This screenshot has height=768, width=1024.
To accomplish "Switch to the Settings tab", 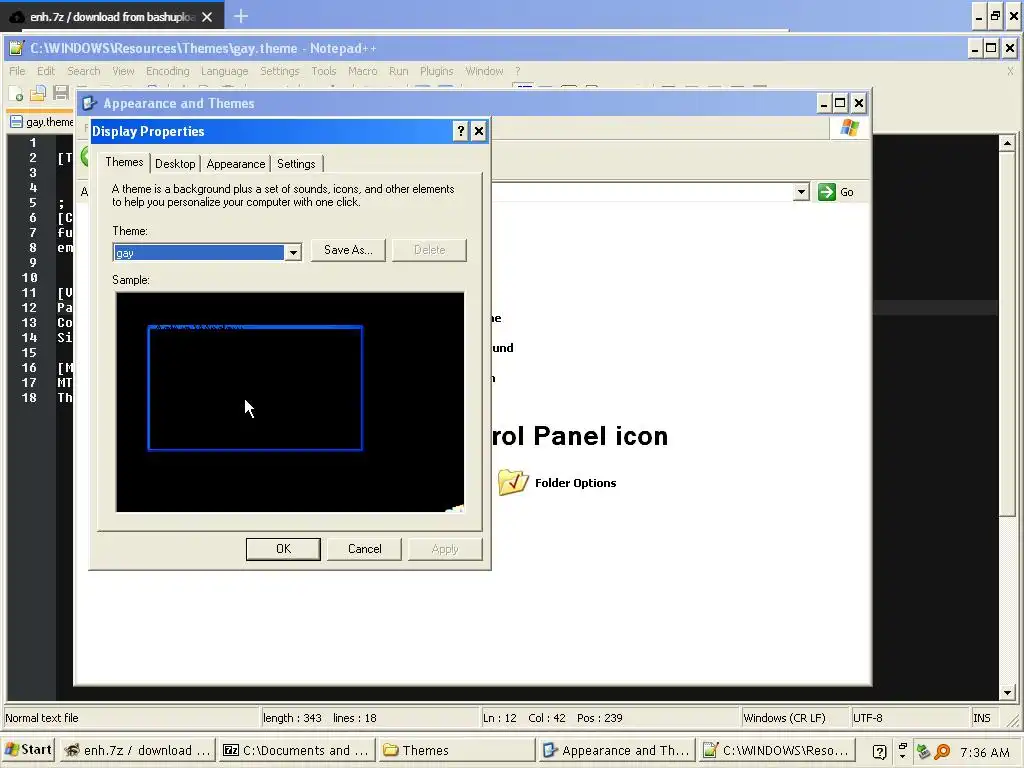I will 296,164.
